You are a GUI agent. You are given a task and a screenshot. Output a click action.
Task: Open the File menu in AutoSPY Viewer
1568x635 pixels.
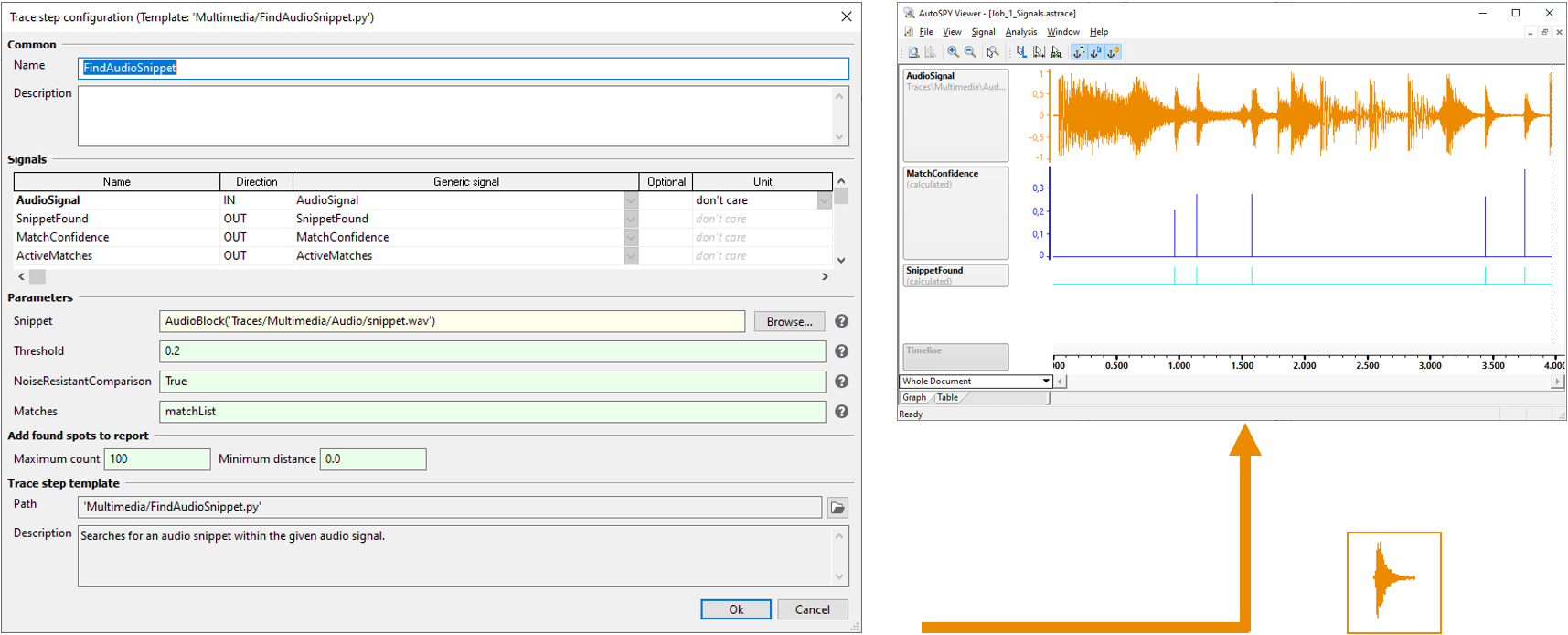pyautogui.click(x=926, y=32)
